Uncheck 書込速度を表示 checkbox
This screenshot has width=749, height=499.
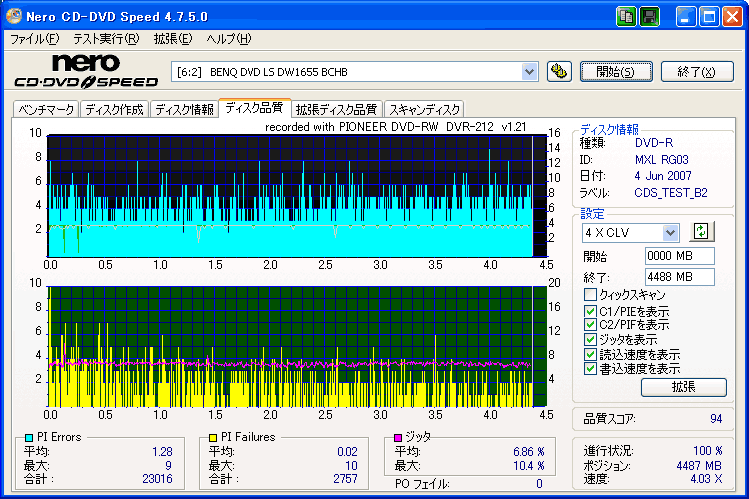click(x=590, y=369)
